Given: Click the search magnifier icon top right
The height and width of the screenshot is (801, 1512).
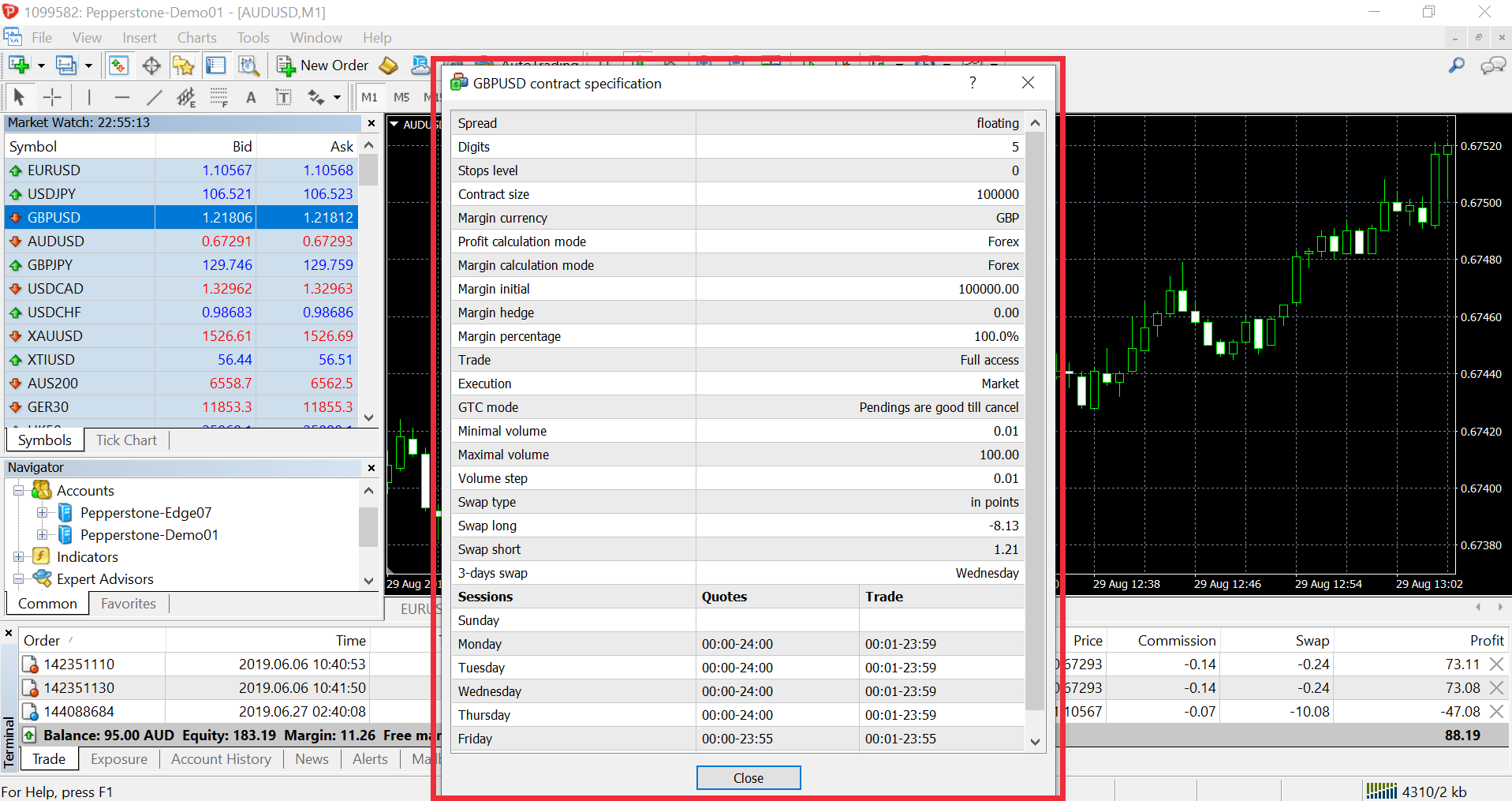Looking at the screenshot, I should tap(1457, 66).
